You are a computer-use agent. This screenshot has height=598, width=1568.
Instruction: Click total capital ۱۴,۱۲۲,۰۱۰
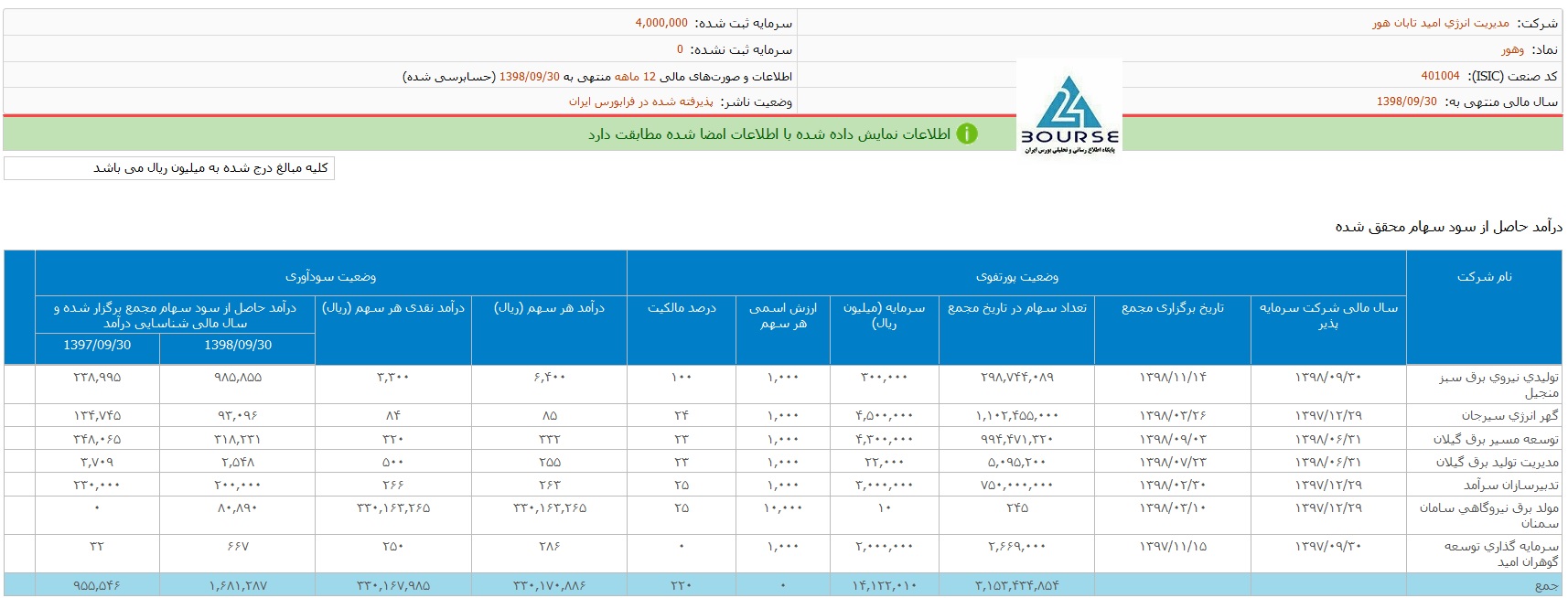click(x=884, y=585)
